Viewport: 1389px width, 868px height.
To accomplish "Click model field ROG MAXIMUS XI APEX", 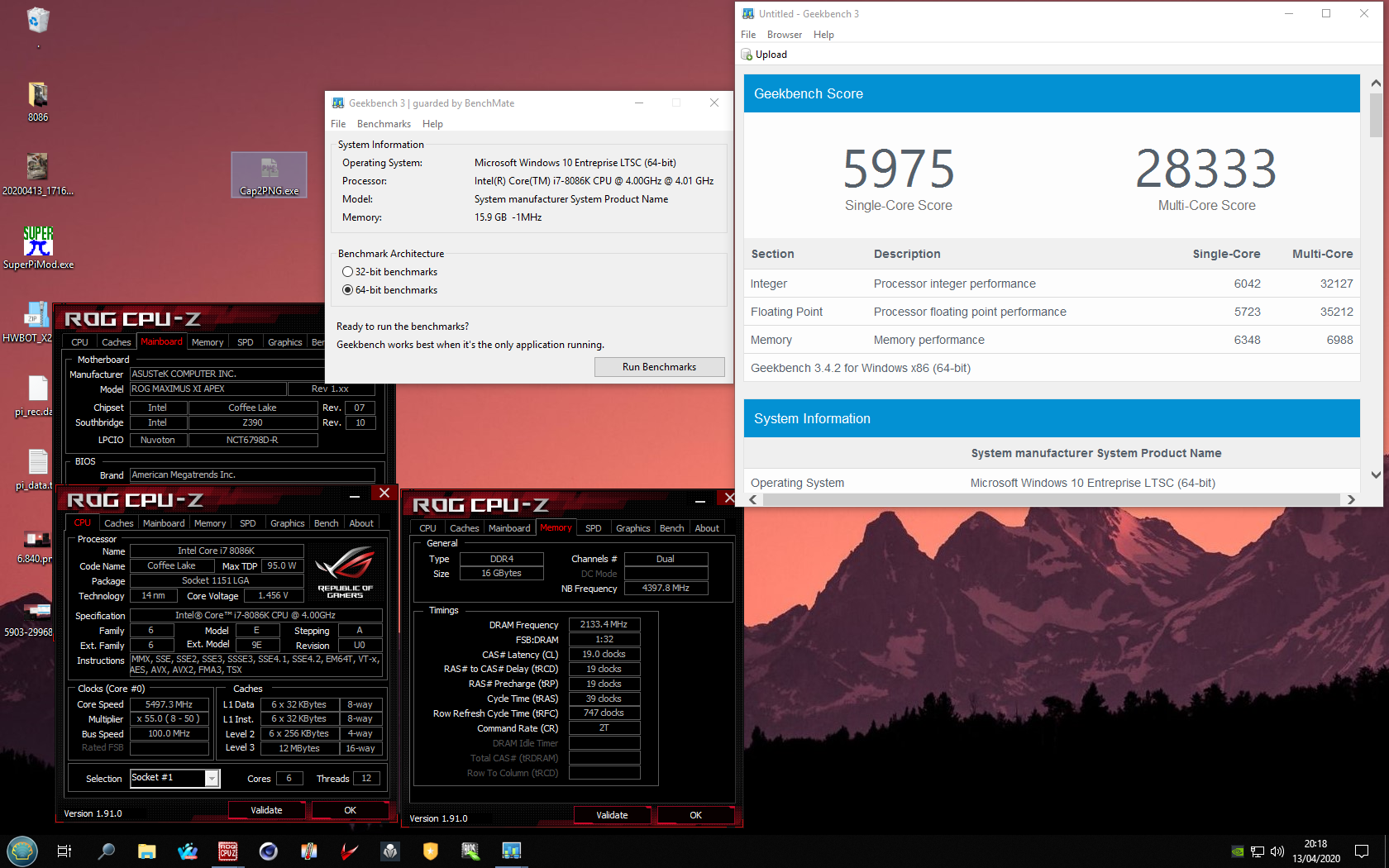I will 208,389.
